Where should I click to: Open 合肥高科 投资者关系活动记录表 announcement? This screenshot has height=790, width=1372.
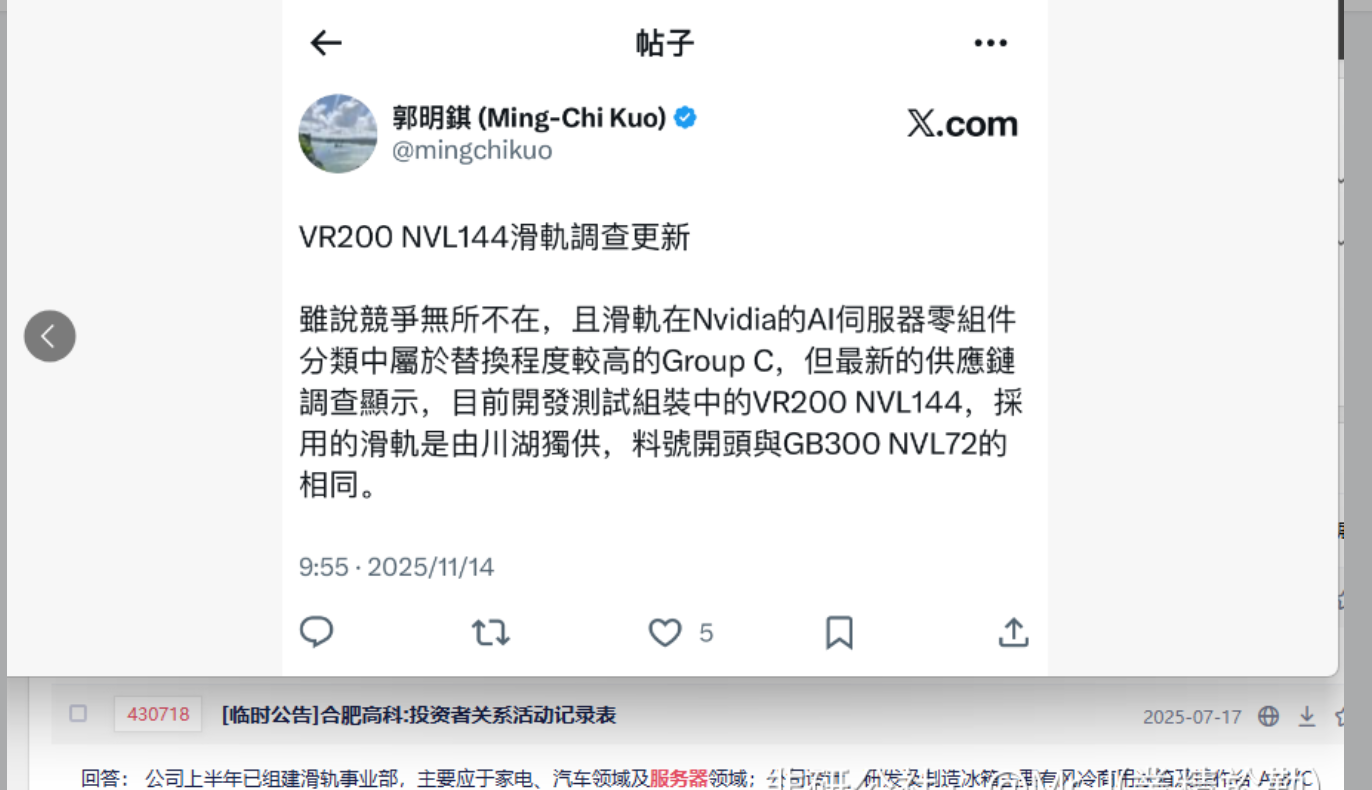(419, 715)
